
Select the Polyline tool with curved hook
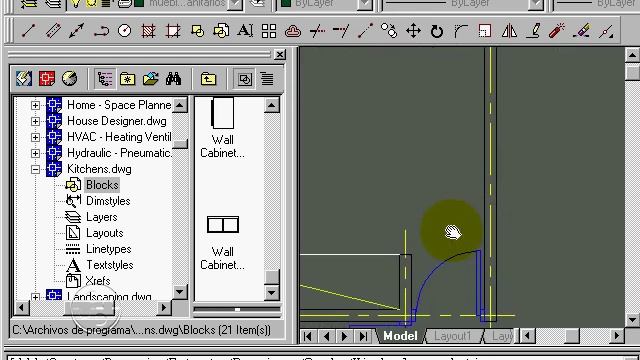(x=101, y=31)
